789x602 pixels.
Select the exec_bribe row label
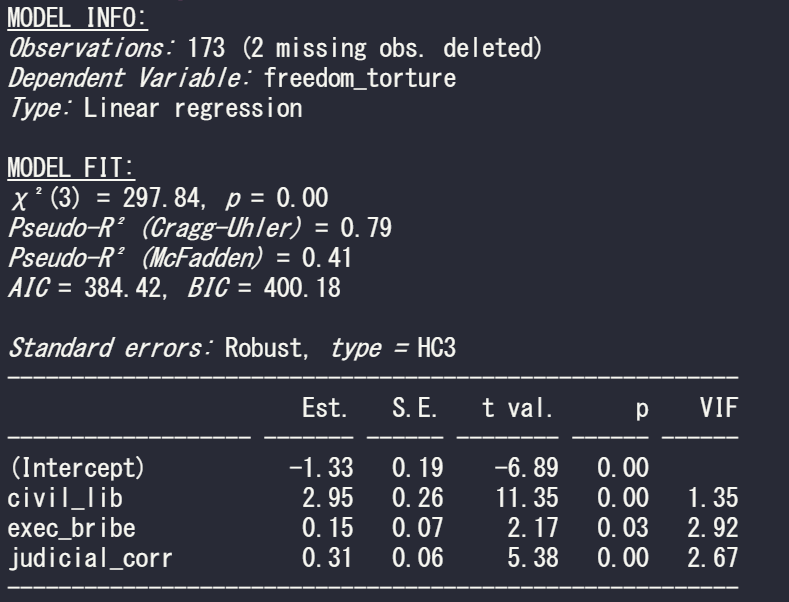pos(67,527)
